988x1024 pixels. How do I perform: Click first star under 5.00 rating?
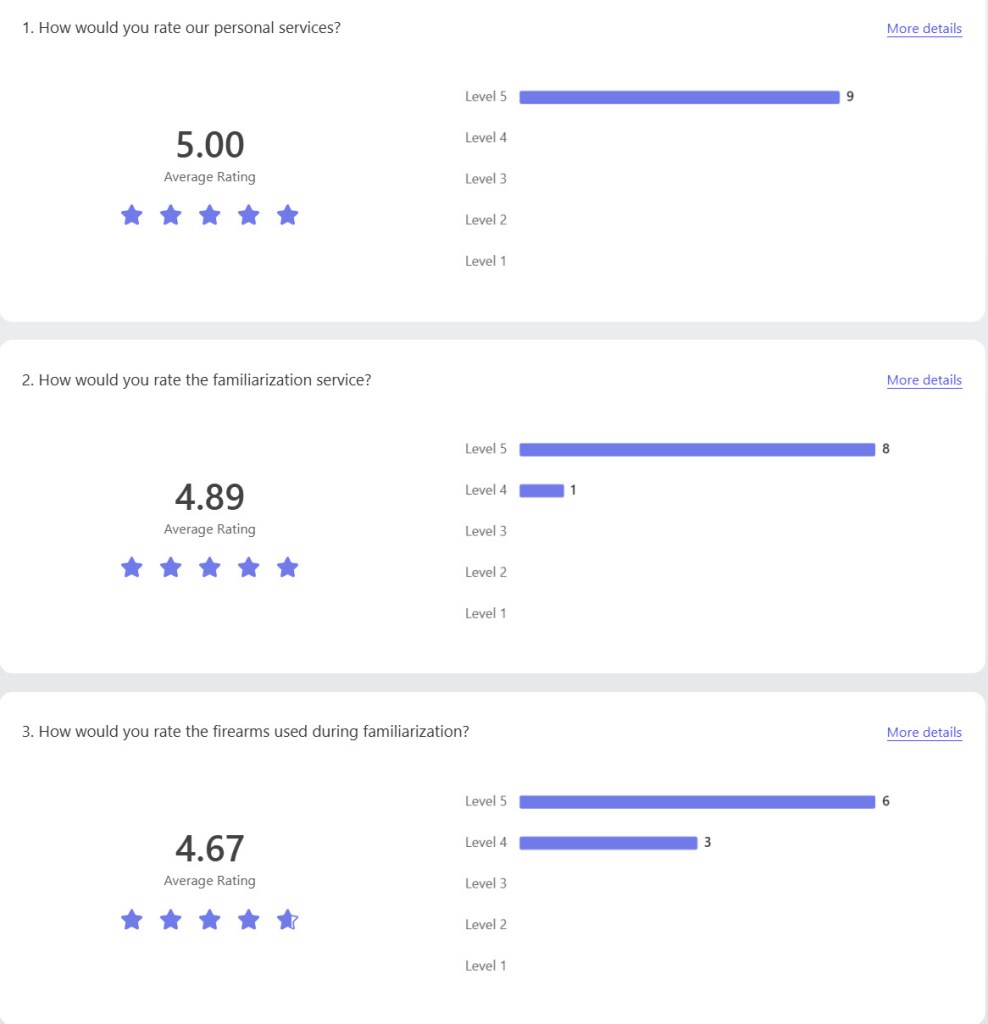(132, 215)
